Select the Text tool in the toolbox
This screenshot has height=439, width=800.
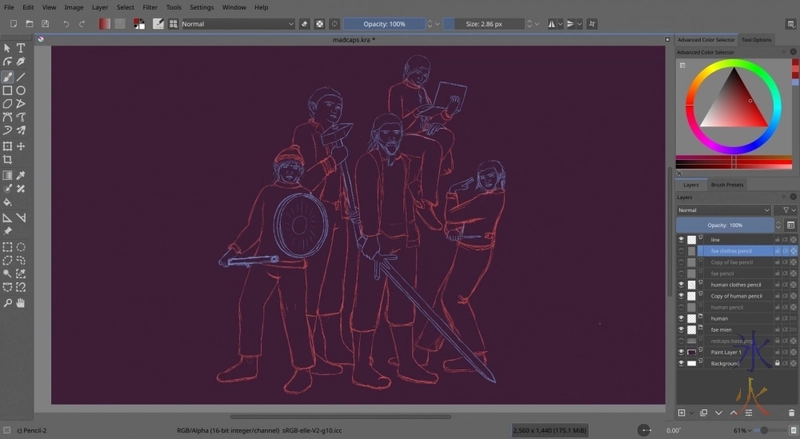(x=21, y=47)
